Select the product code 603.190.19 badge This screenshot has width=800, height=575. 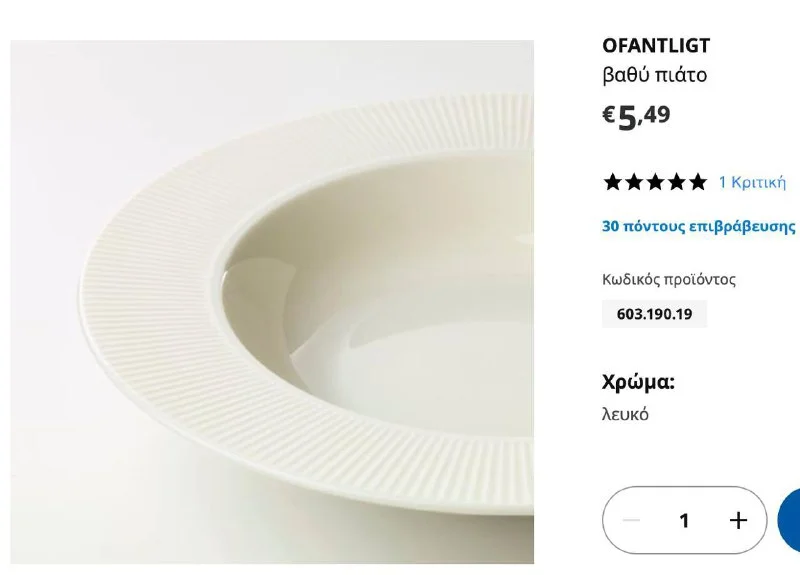655,314
